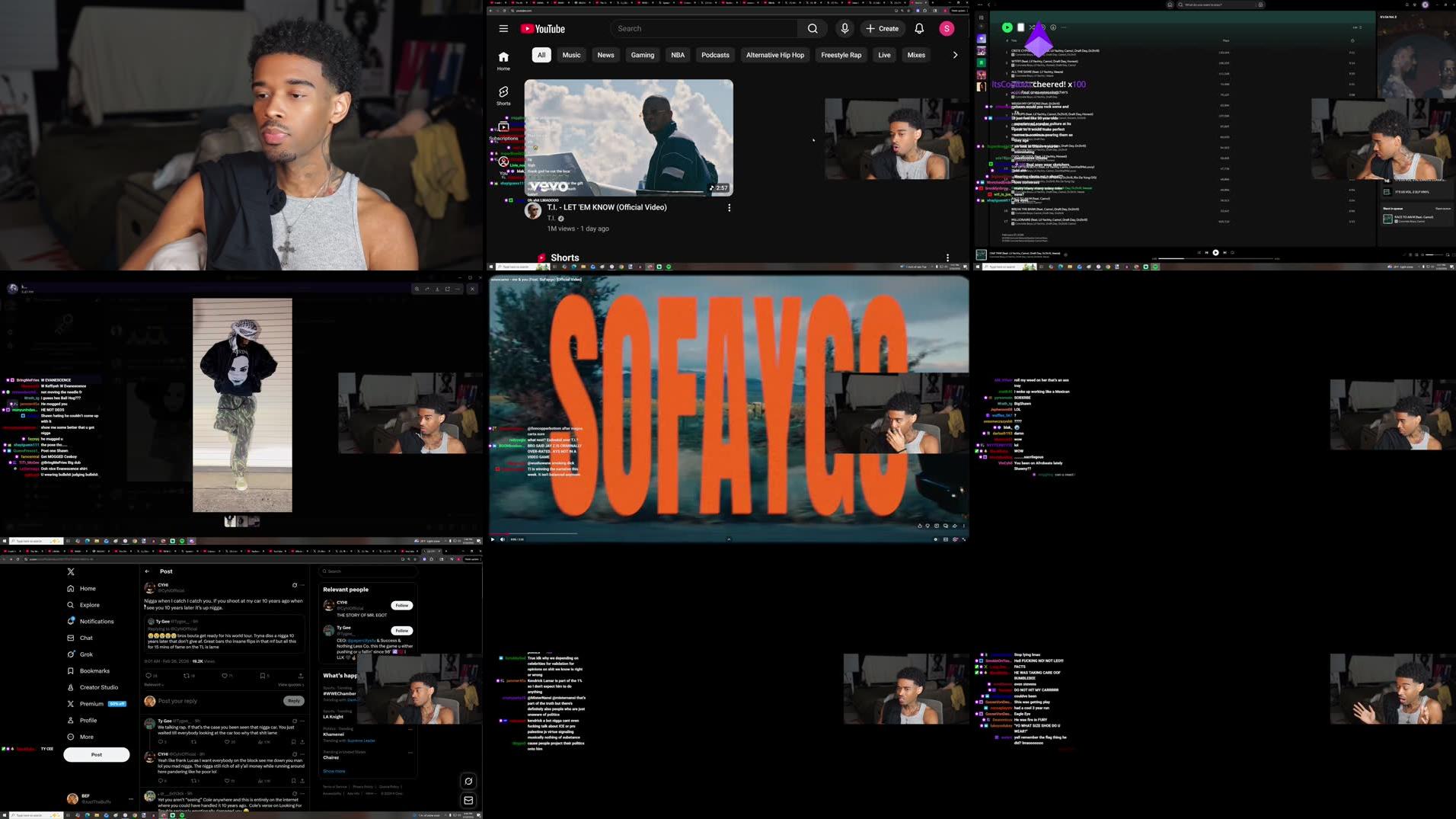Open Creator Studio in the X sidebar
The height and width of the screenshot is (819, 1456).
[97, 686]
